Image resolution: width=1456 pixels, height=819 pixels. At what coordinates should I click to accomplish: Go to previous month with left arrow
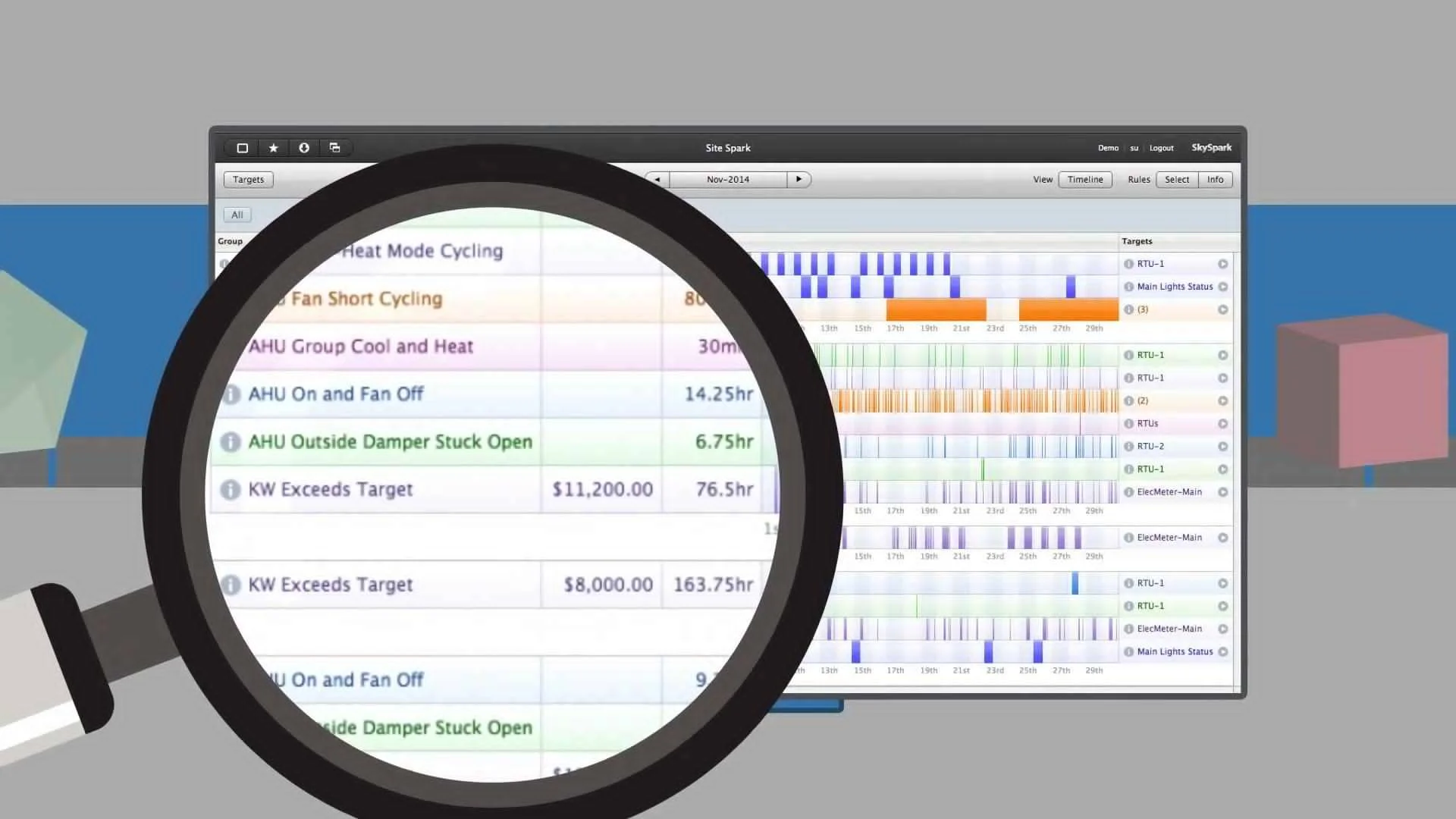click(x=657, y=180)
